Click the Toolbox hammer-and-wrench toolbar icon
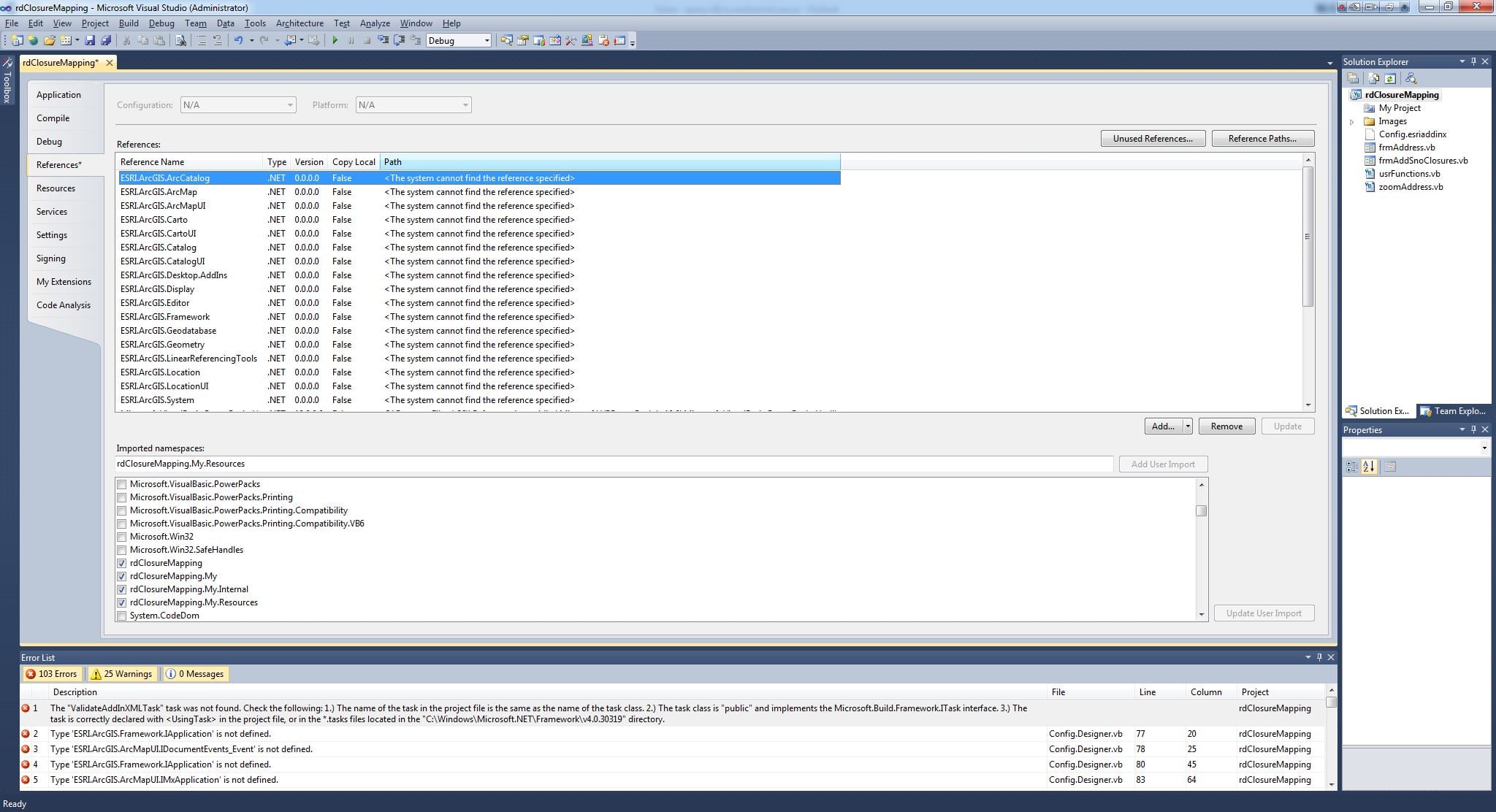 point(571,41)
